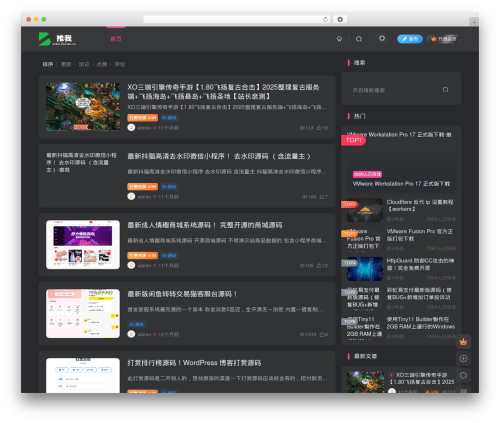This screenshot has width=500, height=423.
Task: Click admin avatar on XO三端引擎 post
Action: pyautogui.click(x=131, y=128)
